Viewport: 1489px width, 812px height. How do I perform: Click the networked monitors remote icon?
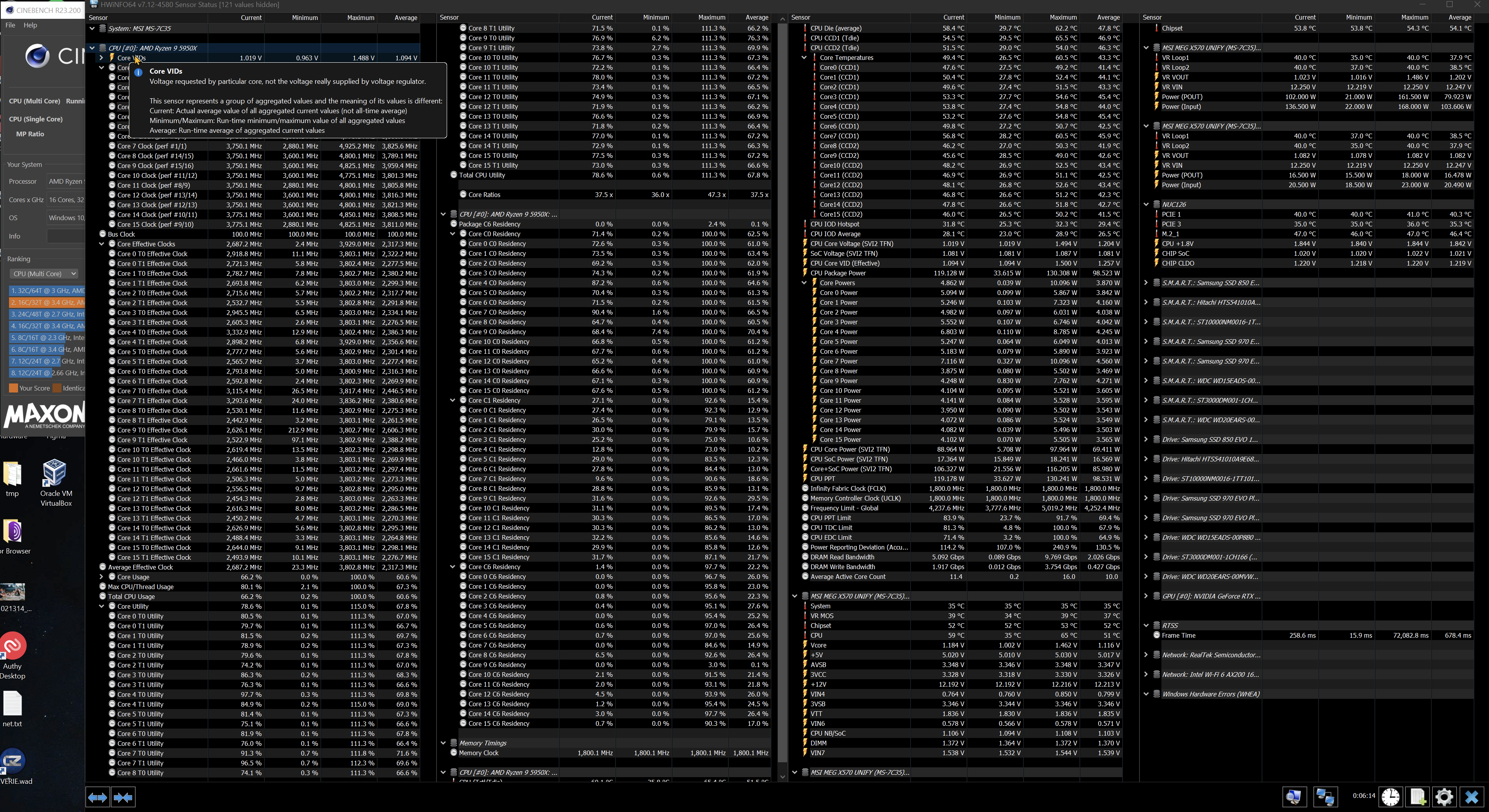[x=1324, y=797]
